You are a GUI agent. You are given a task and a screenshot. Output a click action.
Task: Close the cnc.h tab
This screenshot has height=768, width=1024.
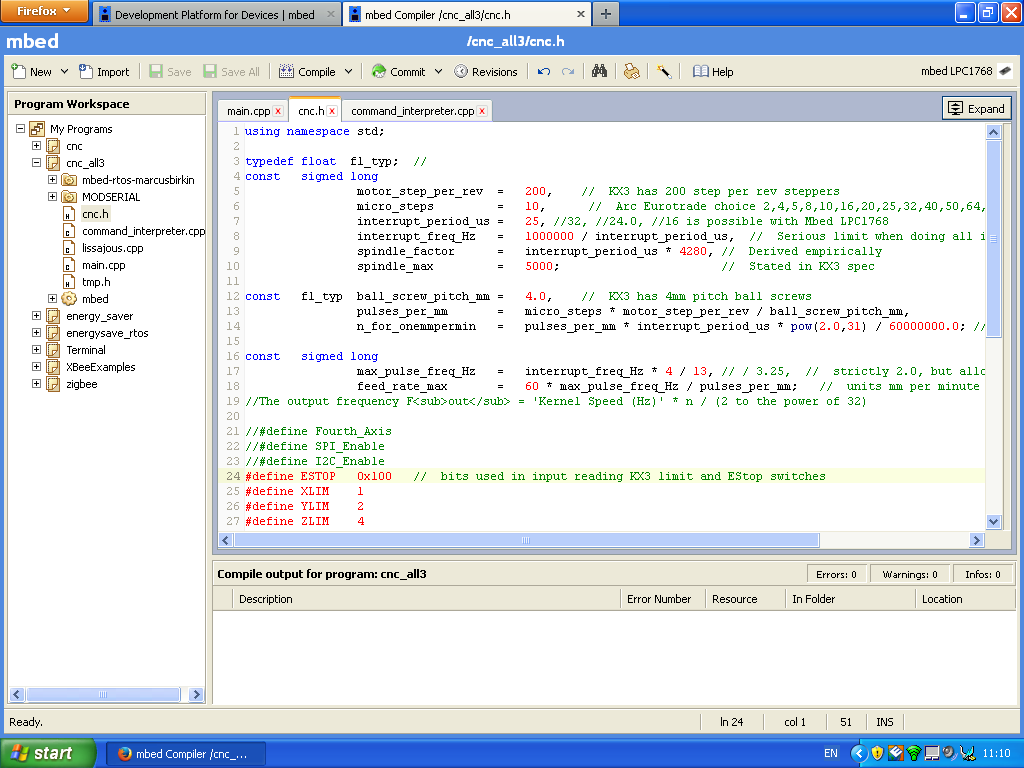332,111
